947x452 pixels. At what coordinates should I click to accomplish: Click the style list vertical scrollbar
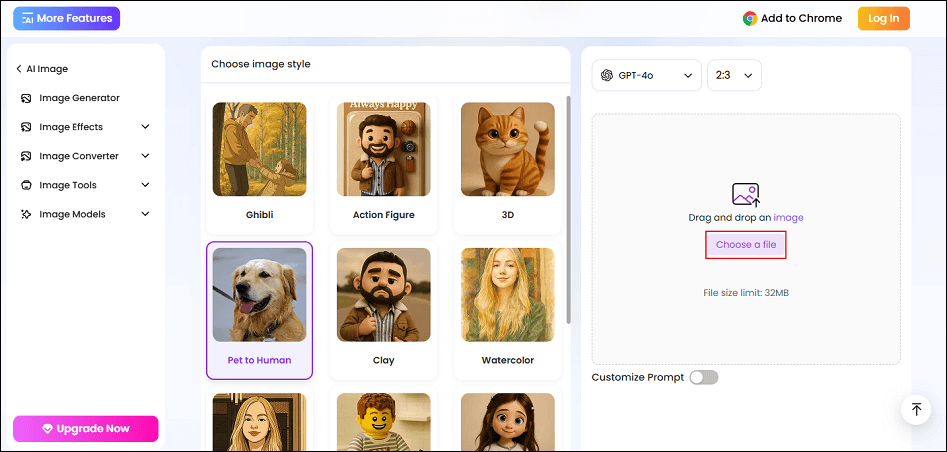569,210
